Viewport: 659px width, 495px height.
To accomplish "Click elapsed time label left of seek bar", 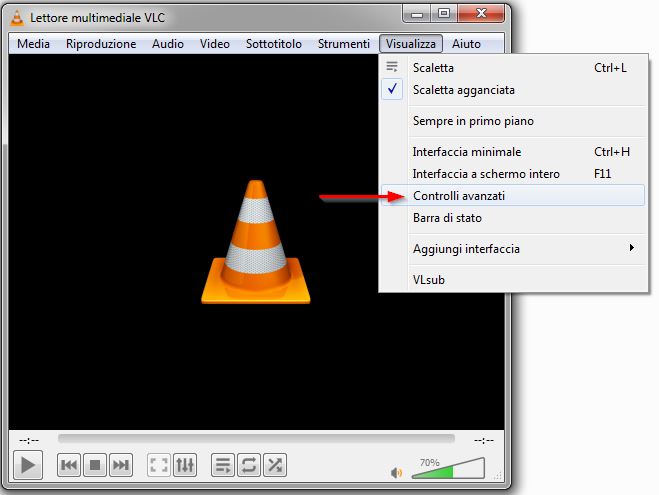I will coord(29,440).
